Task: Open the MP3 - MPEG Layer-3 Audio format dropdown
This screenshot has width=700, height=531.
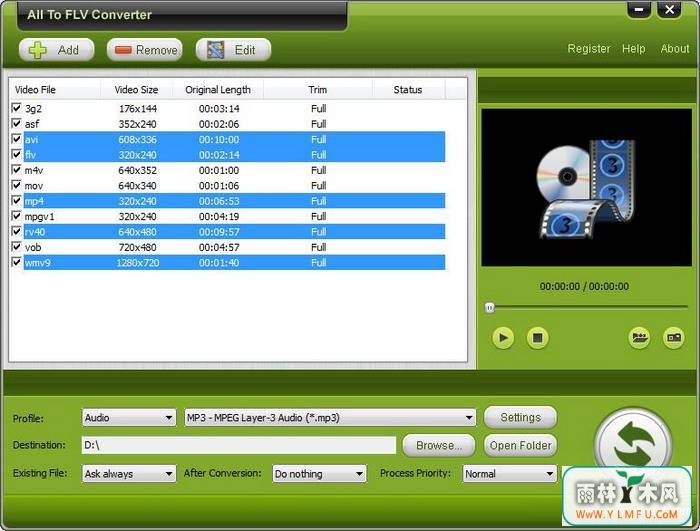Action: point(330,418)
